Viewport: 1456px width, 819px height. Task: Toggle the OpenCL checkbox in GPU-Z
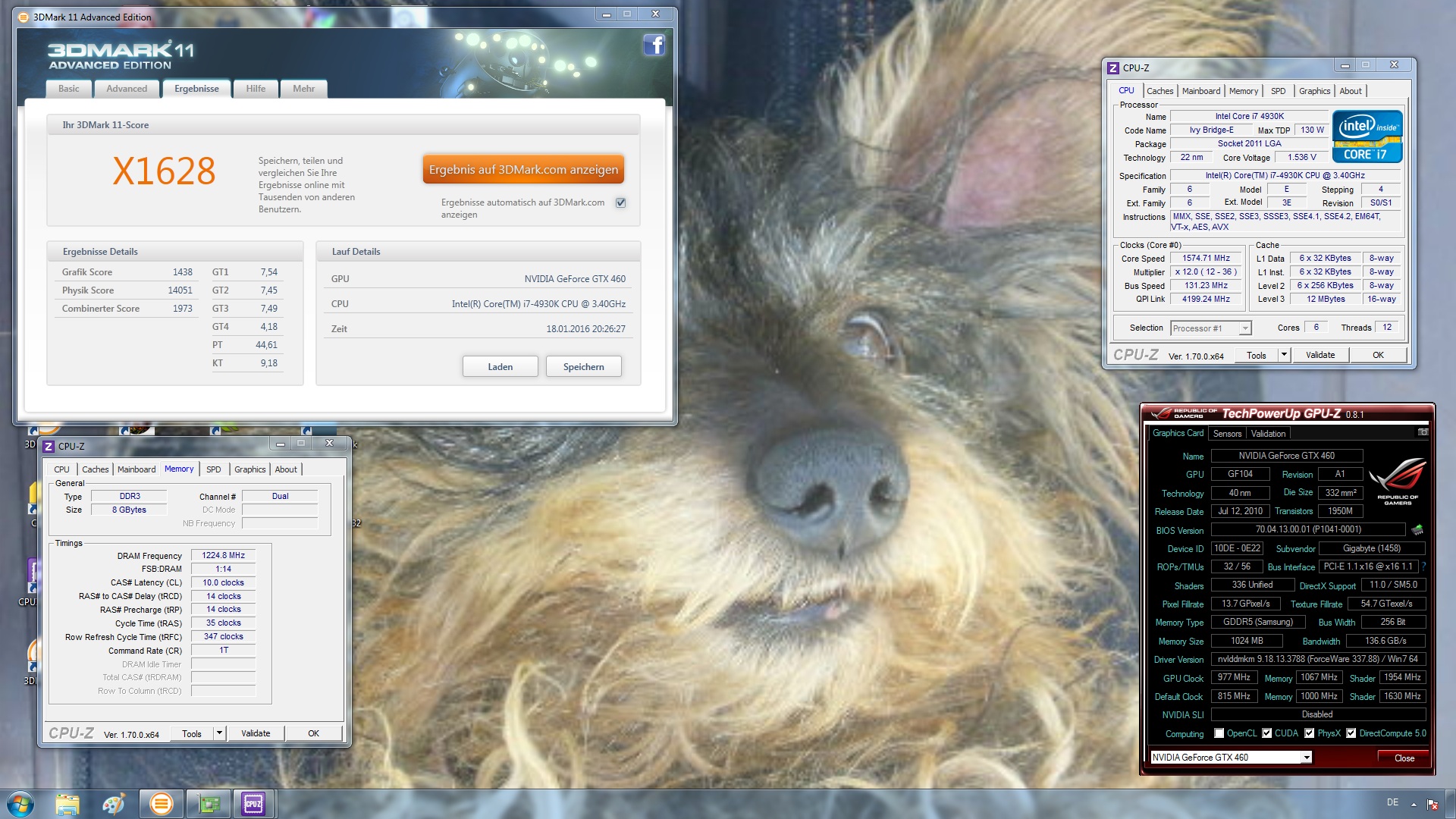(1219, 733)
